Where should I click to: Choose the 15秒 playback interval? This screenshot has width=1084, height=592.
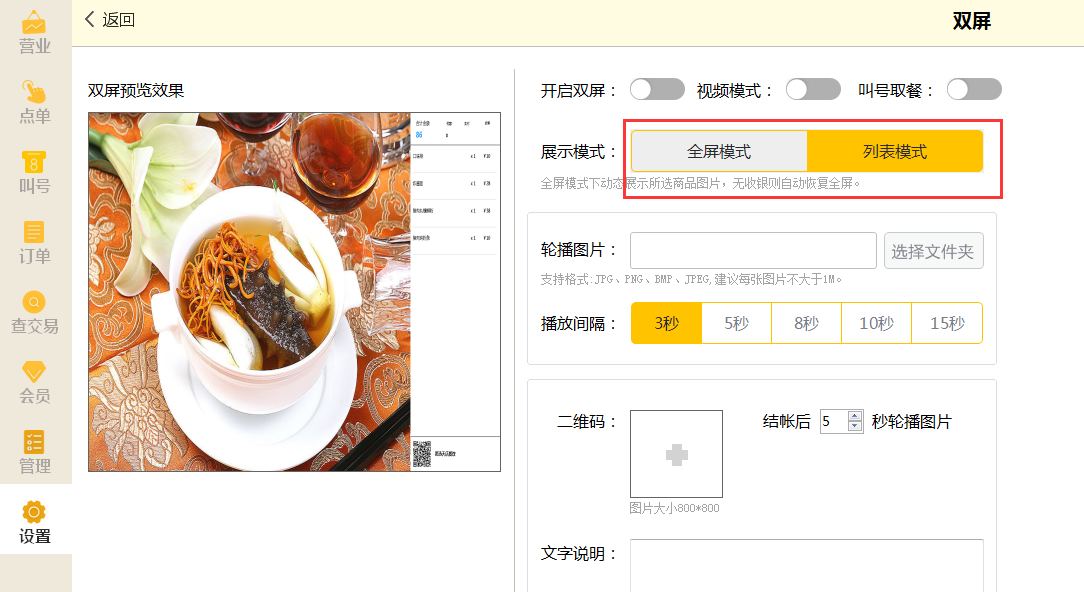click(947, 324)
